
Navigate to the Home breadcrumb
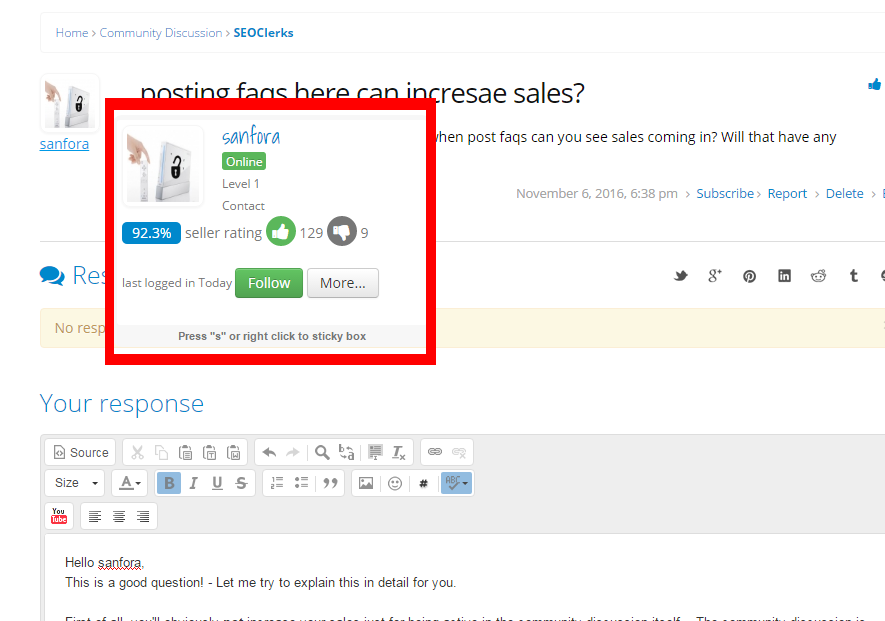(71, 33)
